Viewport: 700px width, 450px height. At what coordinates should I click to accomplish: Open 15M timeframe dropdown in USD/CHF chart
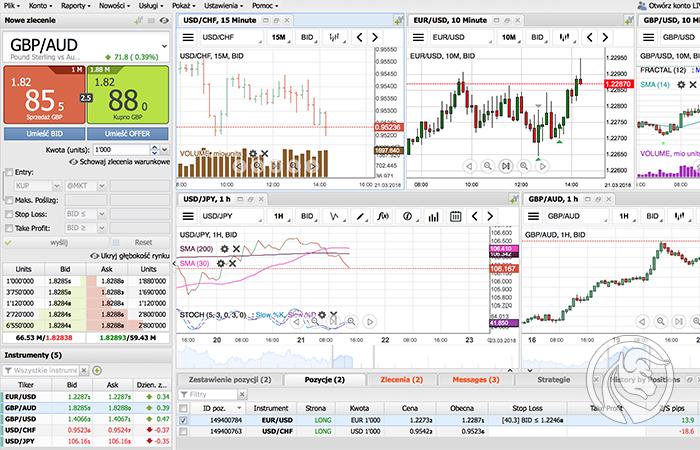(279, 38)
